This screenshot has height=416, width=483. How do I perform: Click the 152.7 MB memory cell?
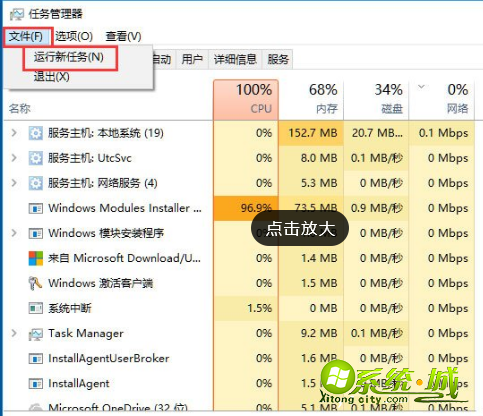point(311,133)
